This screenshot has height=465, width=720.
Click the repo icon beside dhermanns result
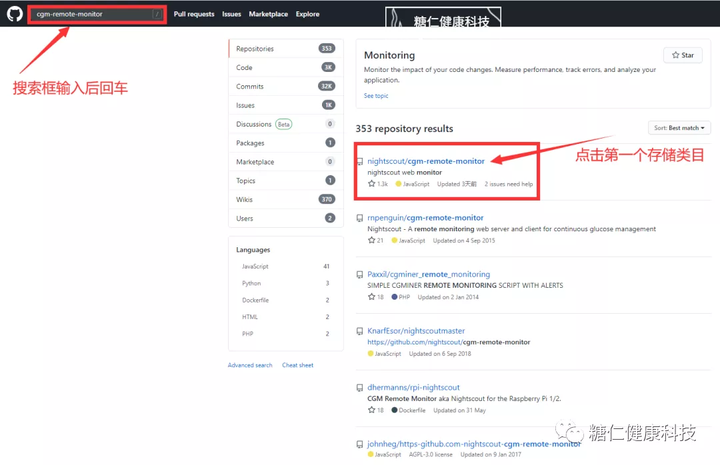point(360,388)
